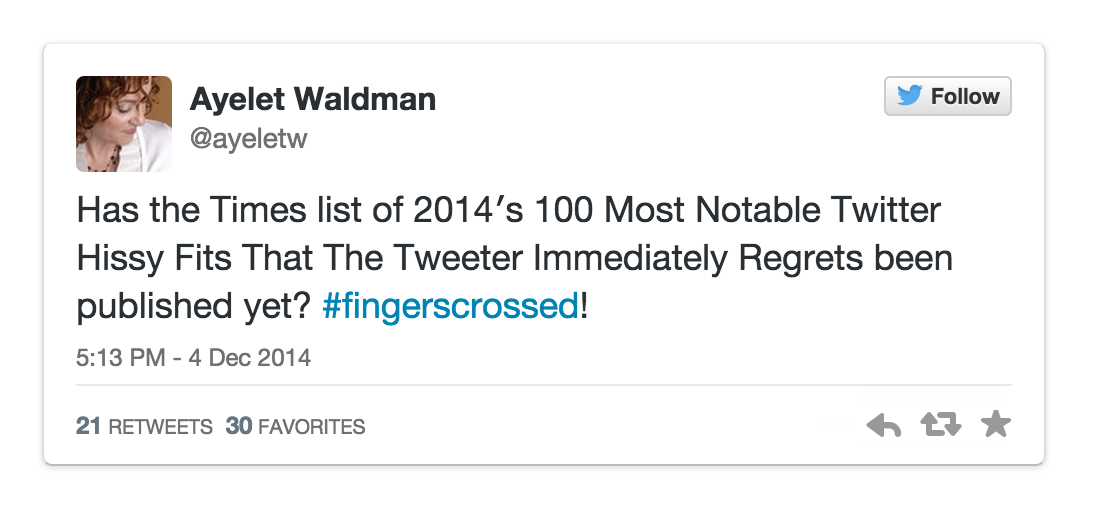Click the RETWEETS label

160,427
